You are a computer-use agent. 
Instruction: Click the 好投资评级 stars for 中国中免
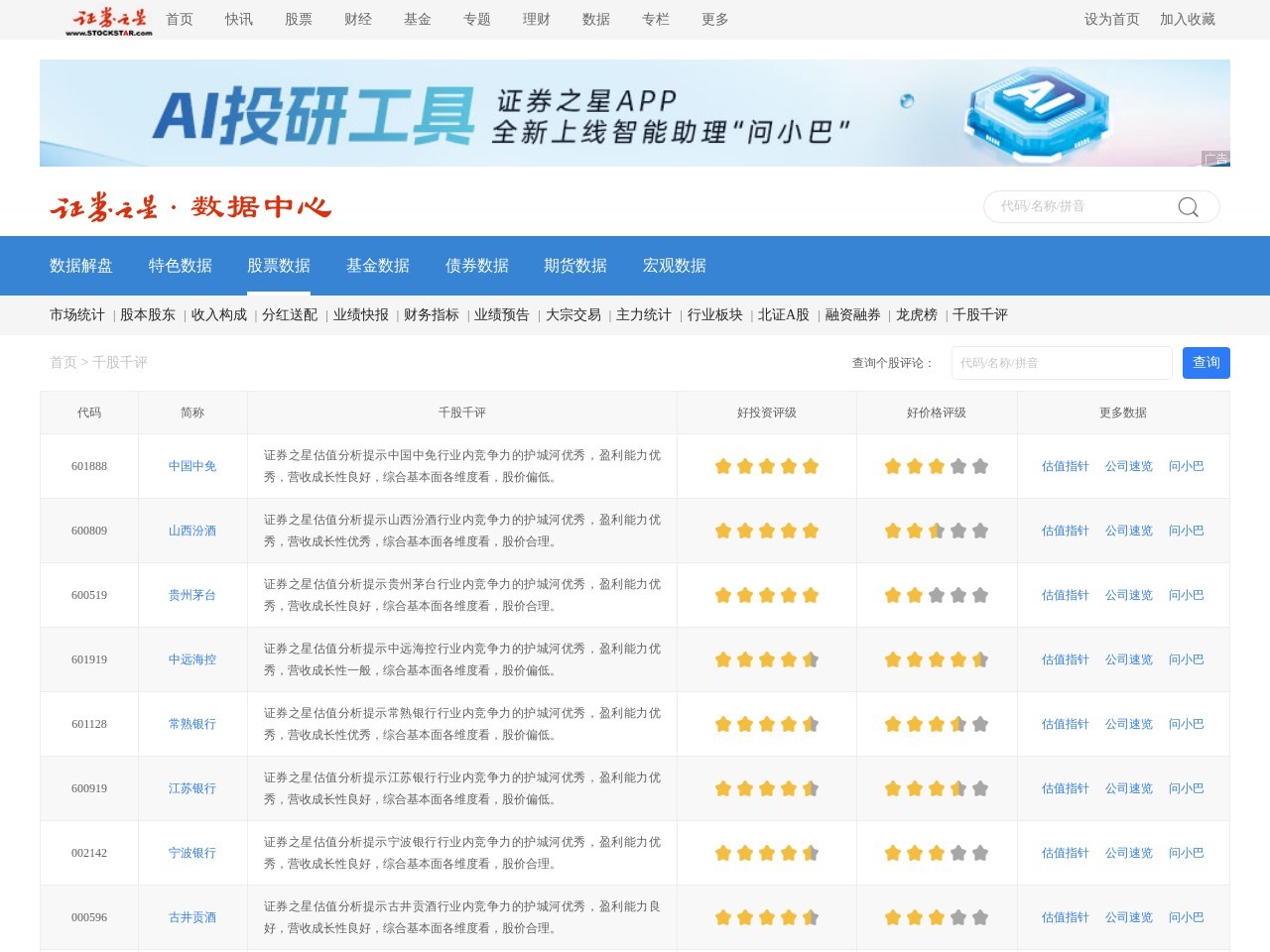point(767,466)
